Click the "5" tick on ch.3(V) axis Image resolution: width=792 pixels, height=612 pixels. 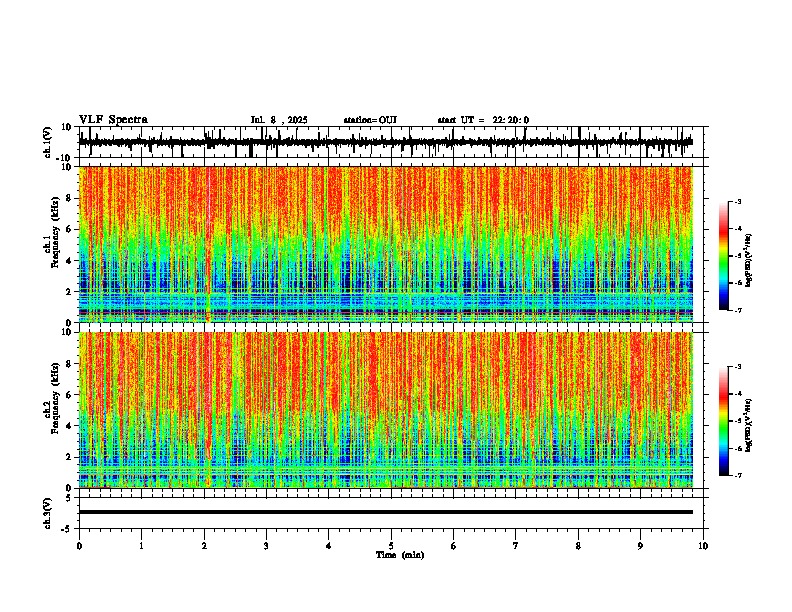tap(69, 498)
